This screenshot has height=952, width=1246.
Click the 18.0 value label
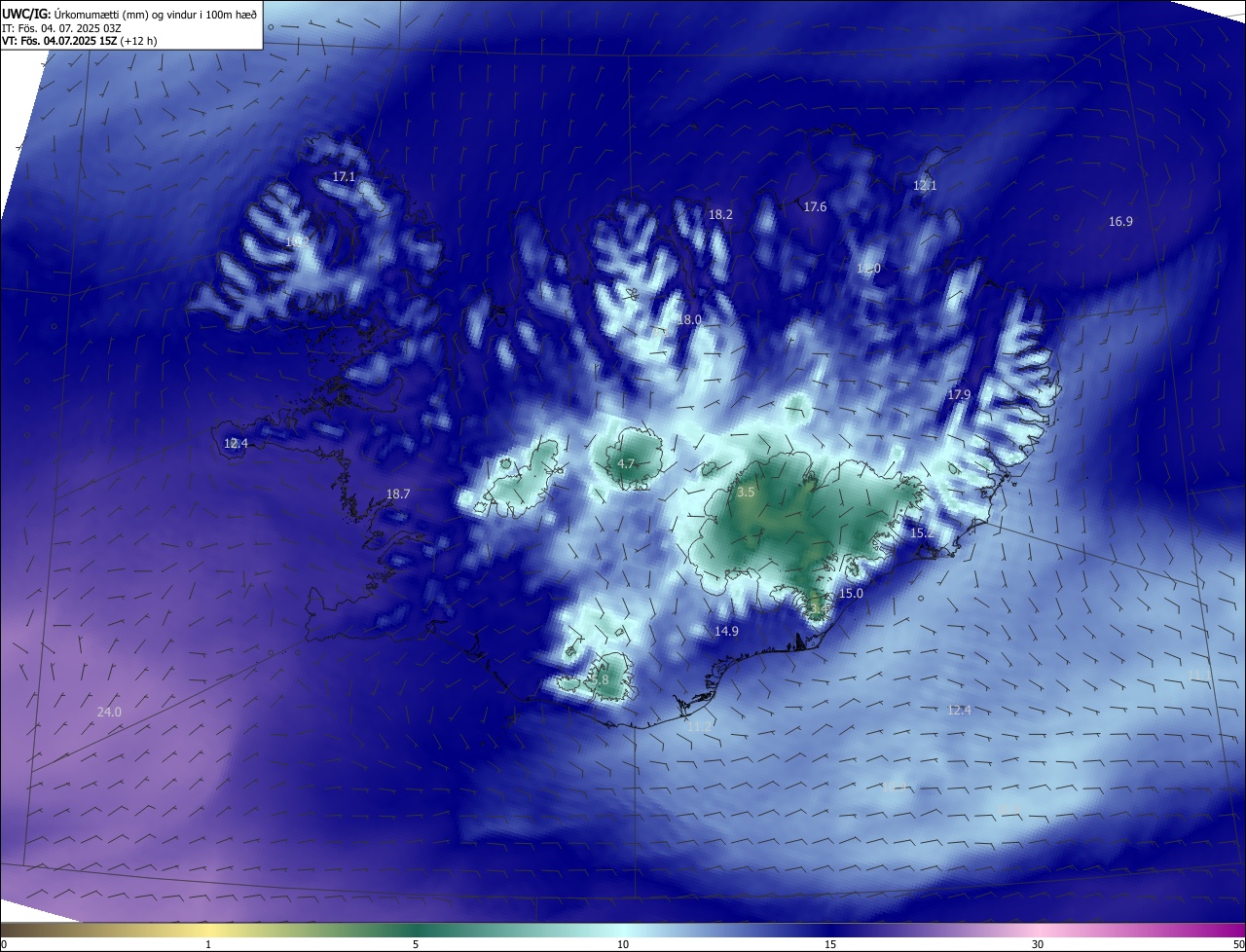point(689,319)
